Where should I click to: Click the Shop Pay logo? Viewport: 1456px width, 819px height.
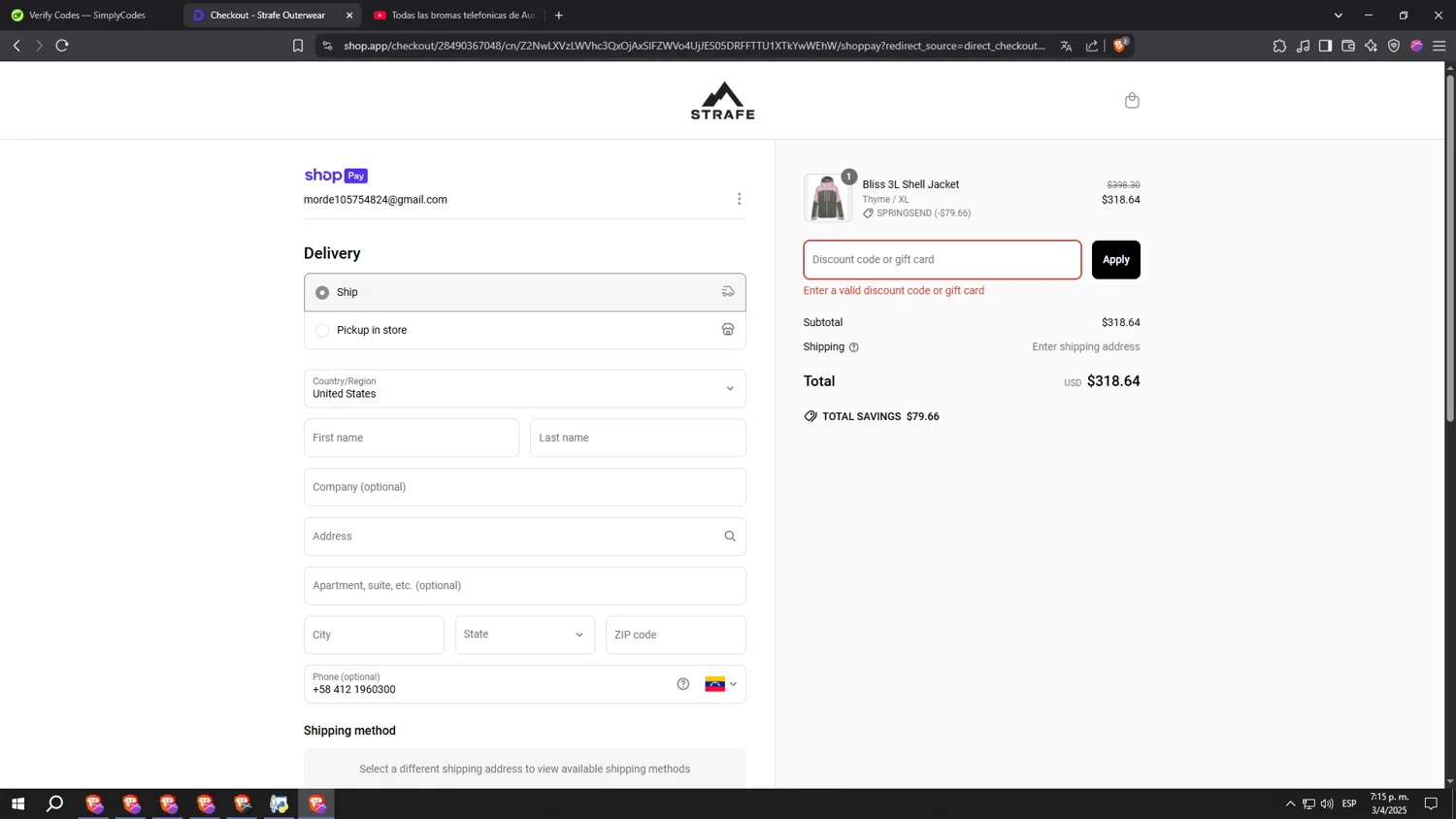click(336, 176)
